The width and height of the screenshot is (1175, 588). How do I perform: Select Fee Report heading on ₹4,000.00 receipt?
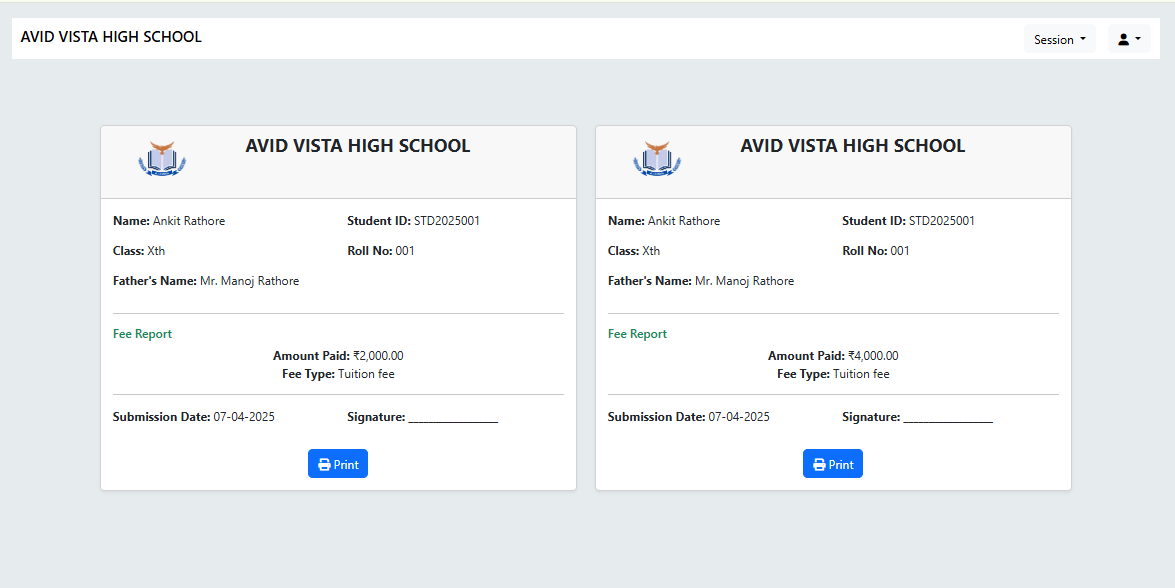tap(637, 334)
